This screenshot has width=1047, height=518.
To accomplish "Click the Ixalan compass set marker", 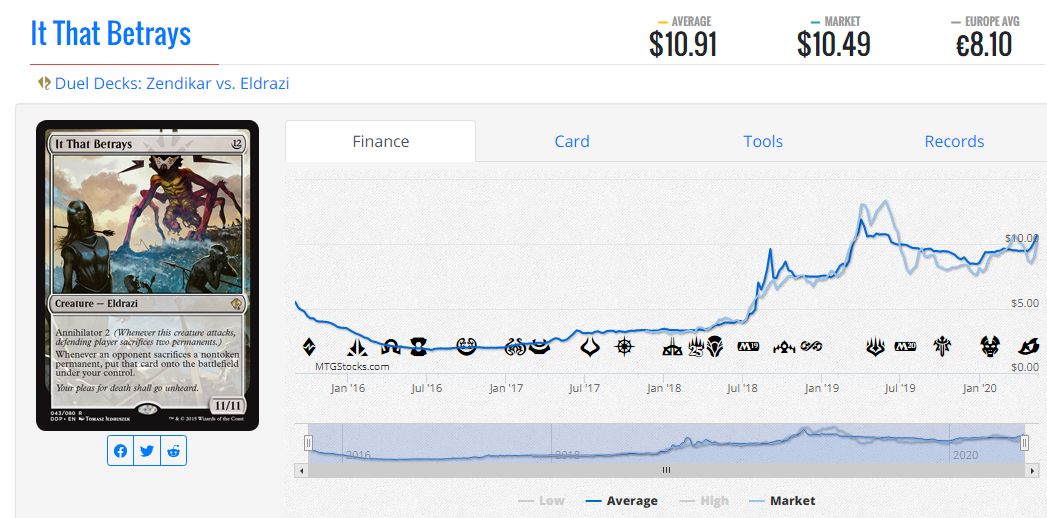I will click(x=626, y=346).
